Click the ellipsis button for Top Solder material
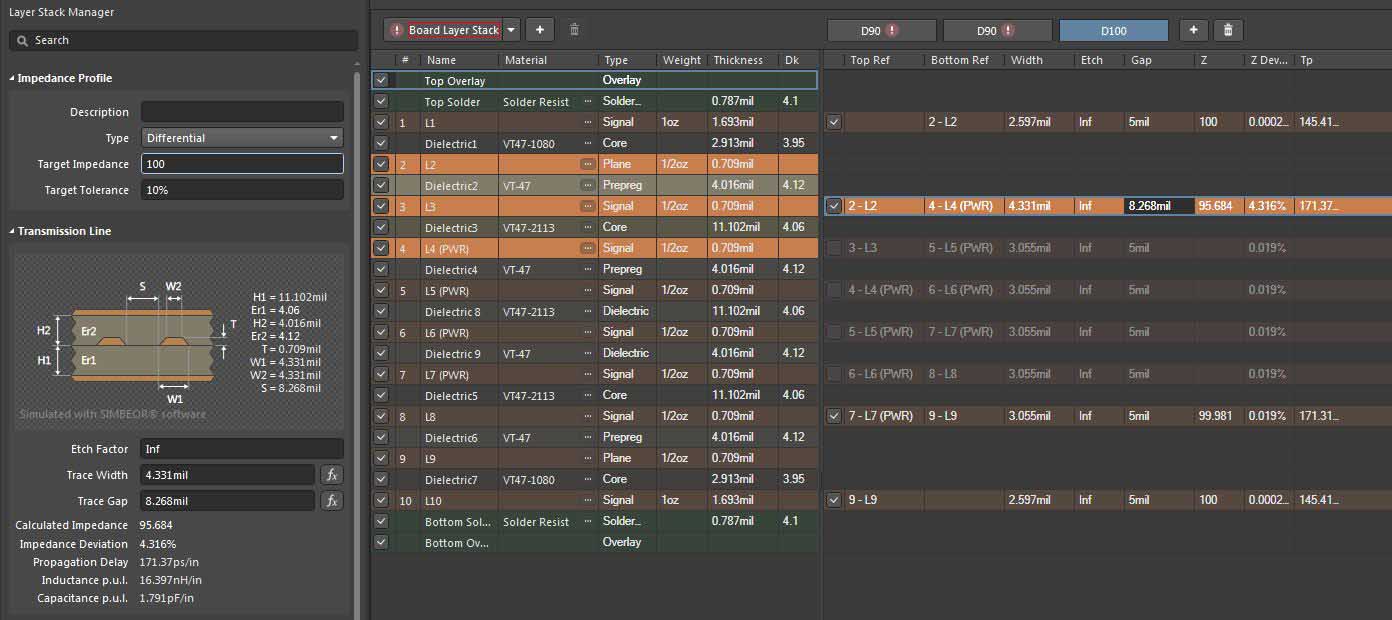Image resolution: width=1392 pixels, height=620 pixels. (588, 102)
